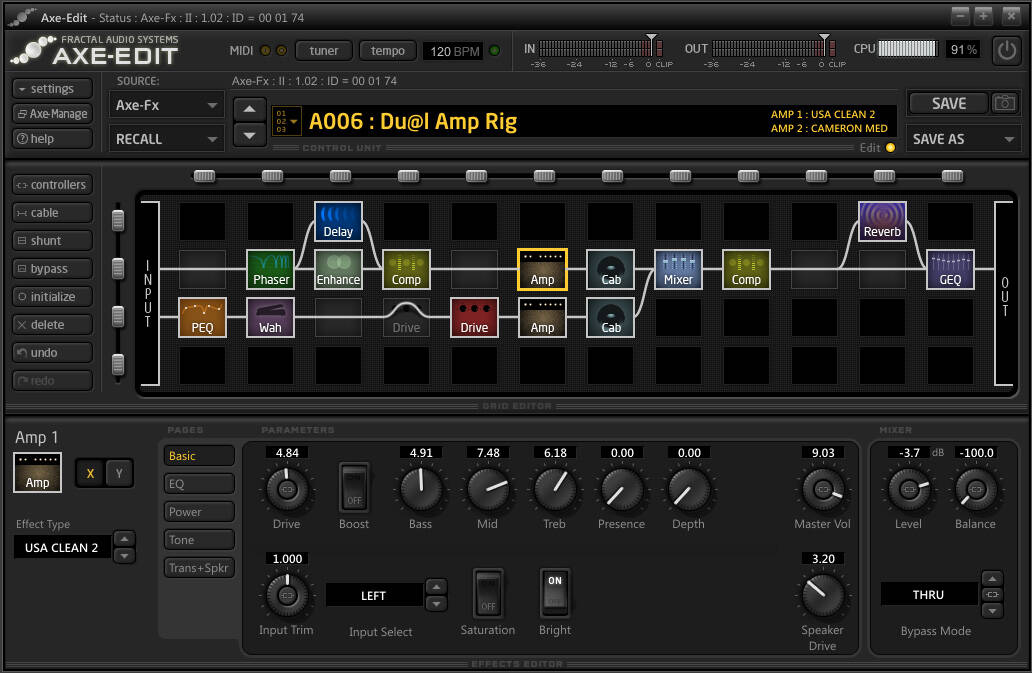Screen dimensions: 1032x673
Task: Select the Enhance effect block
Action: click(x=338, y=269)
